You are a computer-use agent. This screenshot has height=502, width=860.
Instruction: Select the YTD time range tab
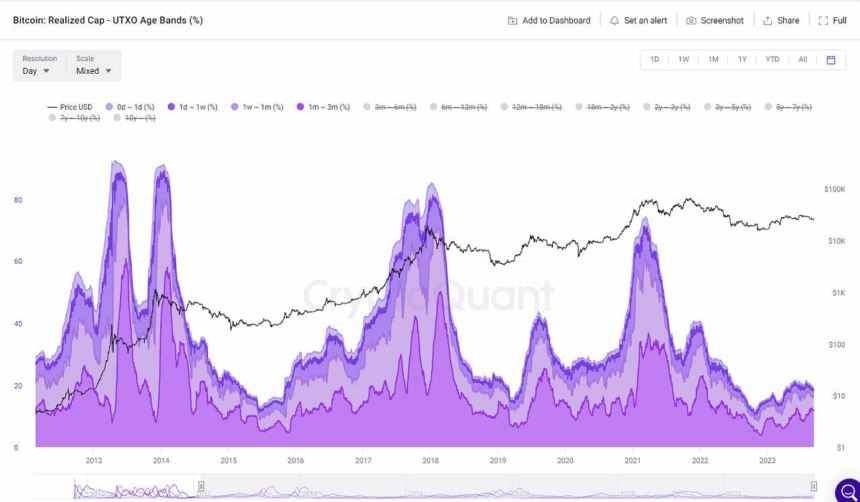coord(772,59)
